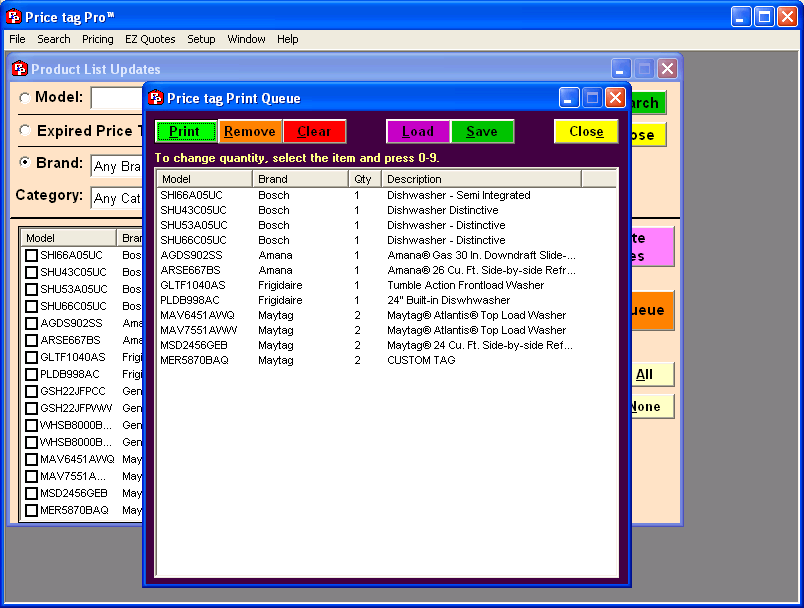Open the Setup menu
804x608 pixels.
(201, 39)
